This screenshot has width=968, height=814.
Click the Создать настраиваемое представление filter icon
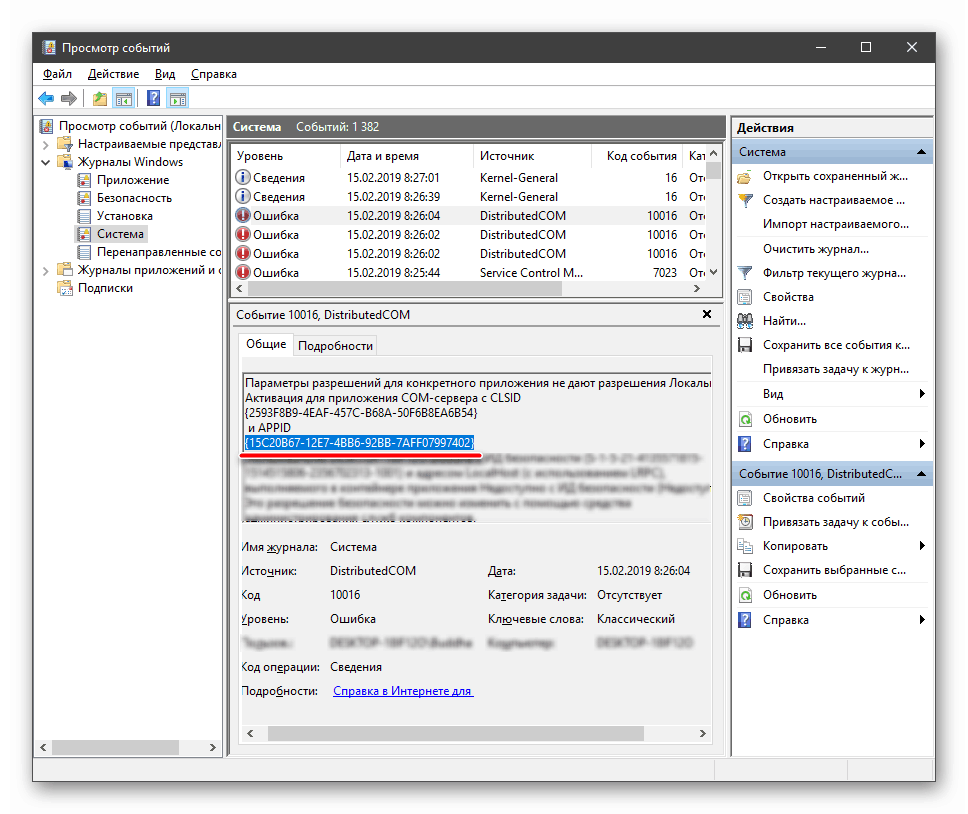745,201
